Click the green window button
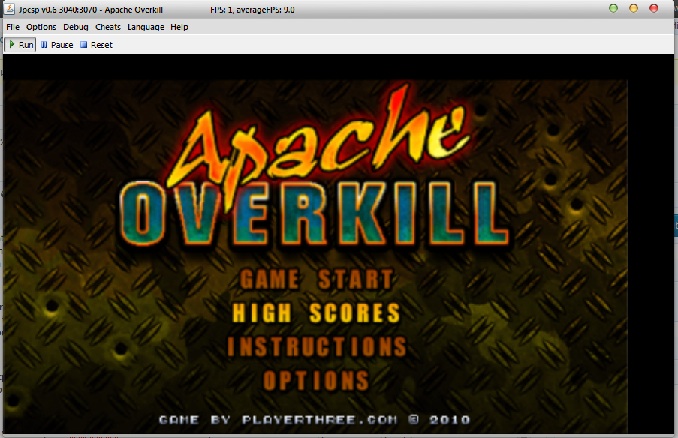This screenshot has height=438, width=678. pos(613,9)
